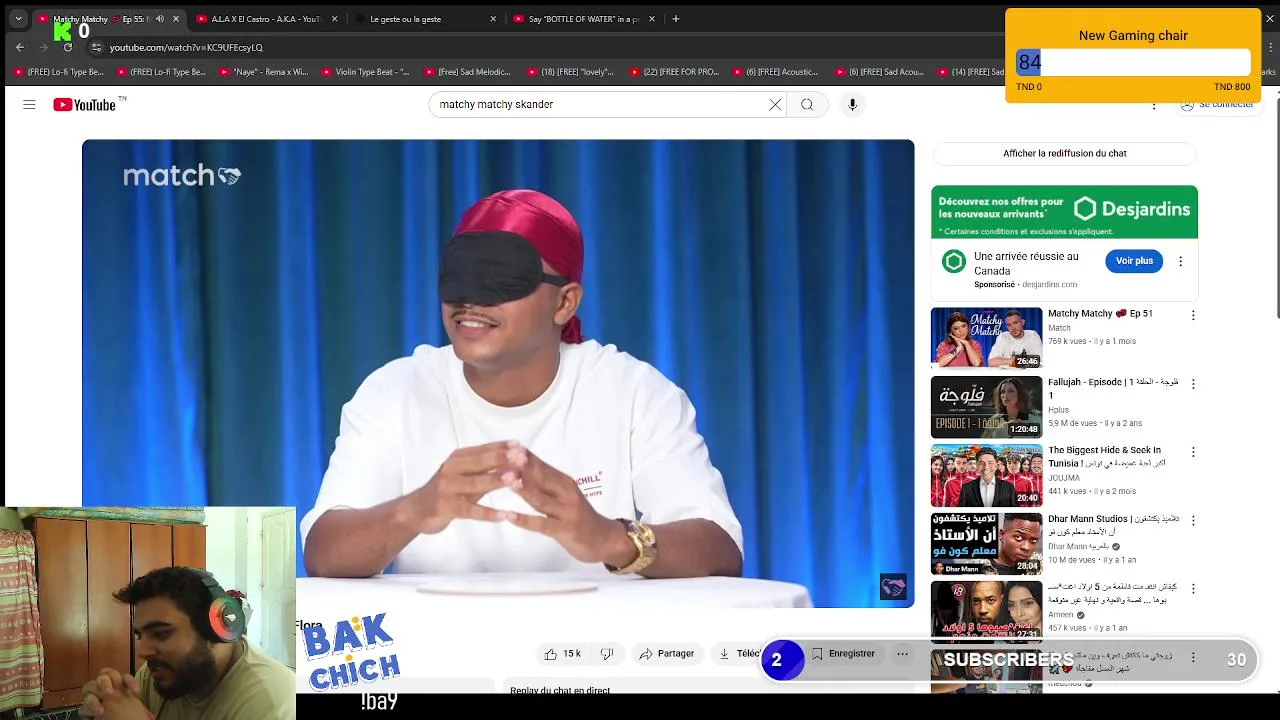Open first (FREE) Lo-fi Type Be... bookmark
The image size is (1280, 720).
(59, 72)
